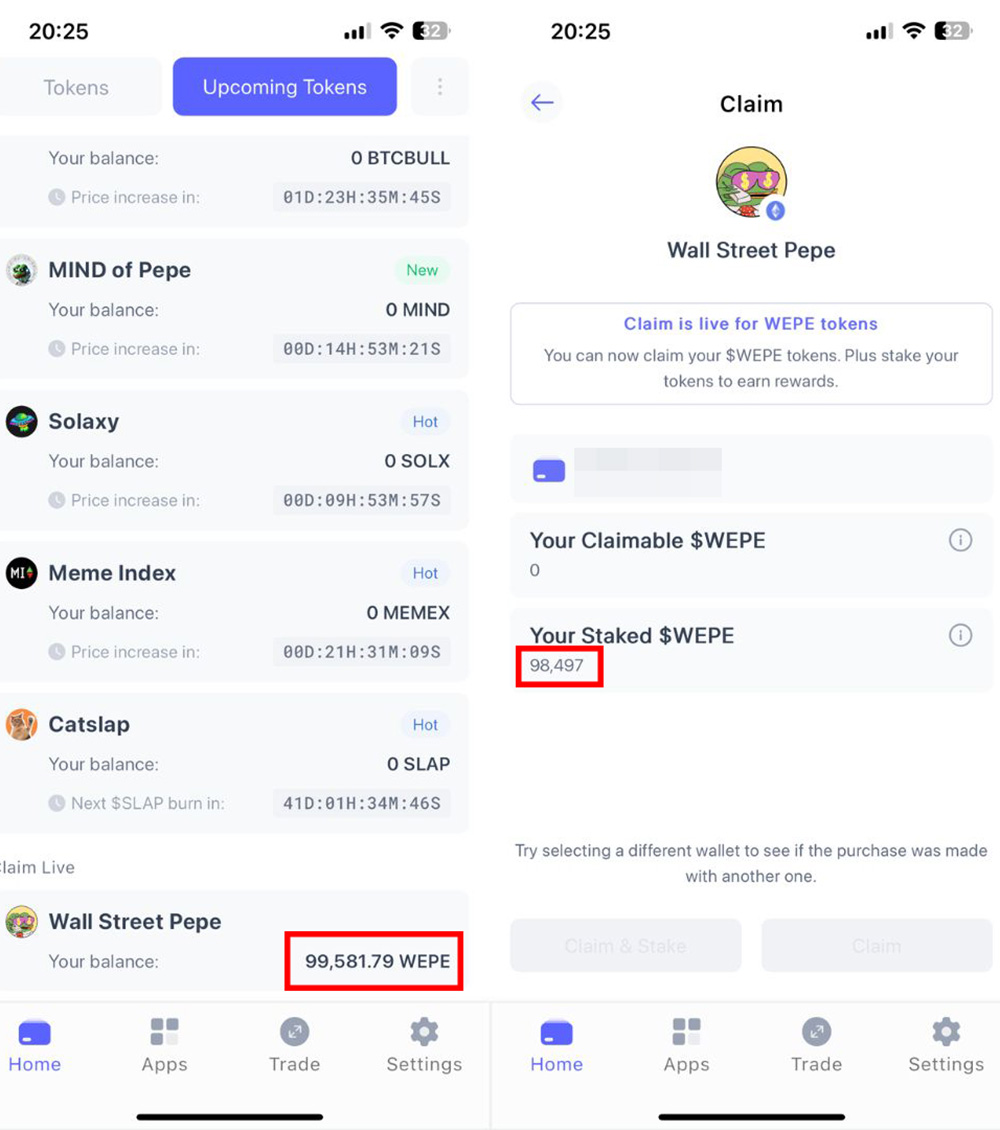This screenshot has width=1000, height=1130.
Task: Open Trade in right bottom navigation
Action: [816, 1045]
